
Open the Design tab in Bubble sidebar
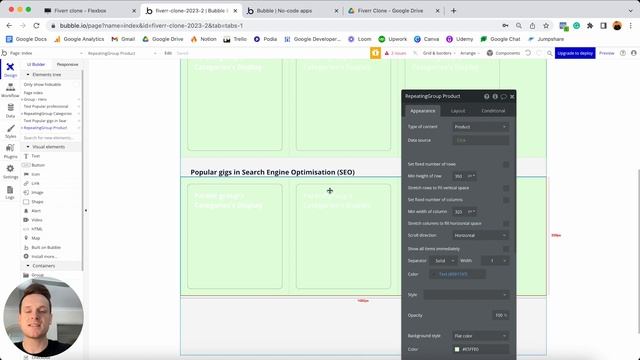point(10,70)
